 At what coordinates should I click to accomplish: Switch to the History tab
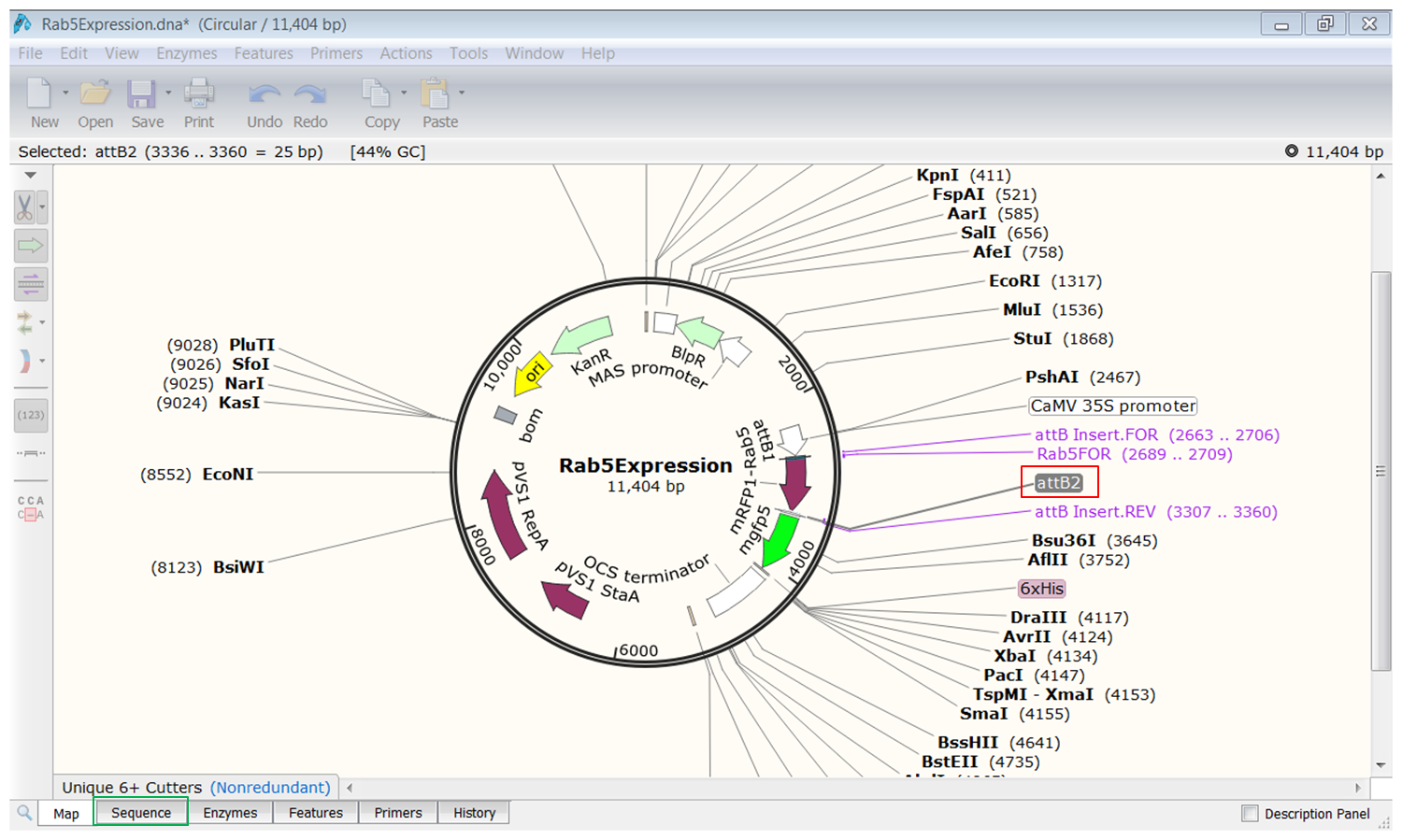[475, 813]
